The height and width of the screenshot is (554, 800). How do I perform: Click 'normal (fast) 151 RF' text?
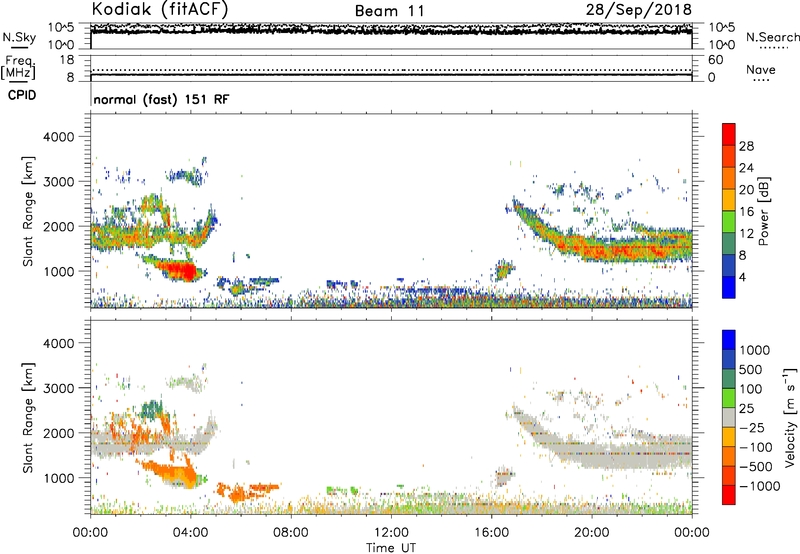[x=161, y=99]
